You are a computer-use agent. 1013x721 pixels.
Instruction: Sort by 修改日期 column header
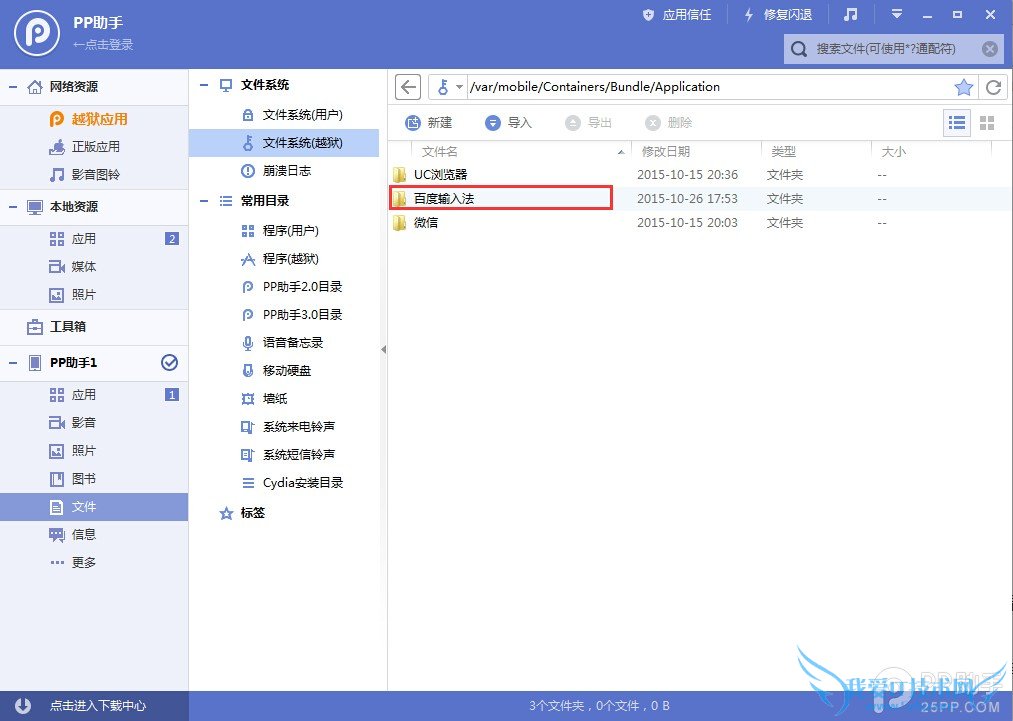[697, 152]
